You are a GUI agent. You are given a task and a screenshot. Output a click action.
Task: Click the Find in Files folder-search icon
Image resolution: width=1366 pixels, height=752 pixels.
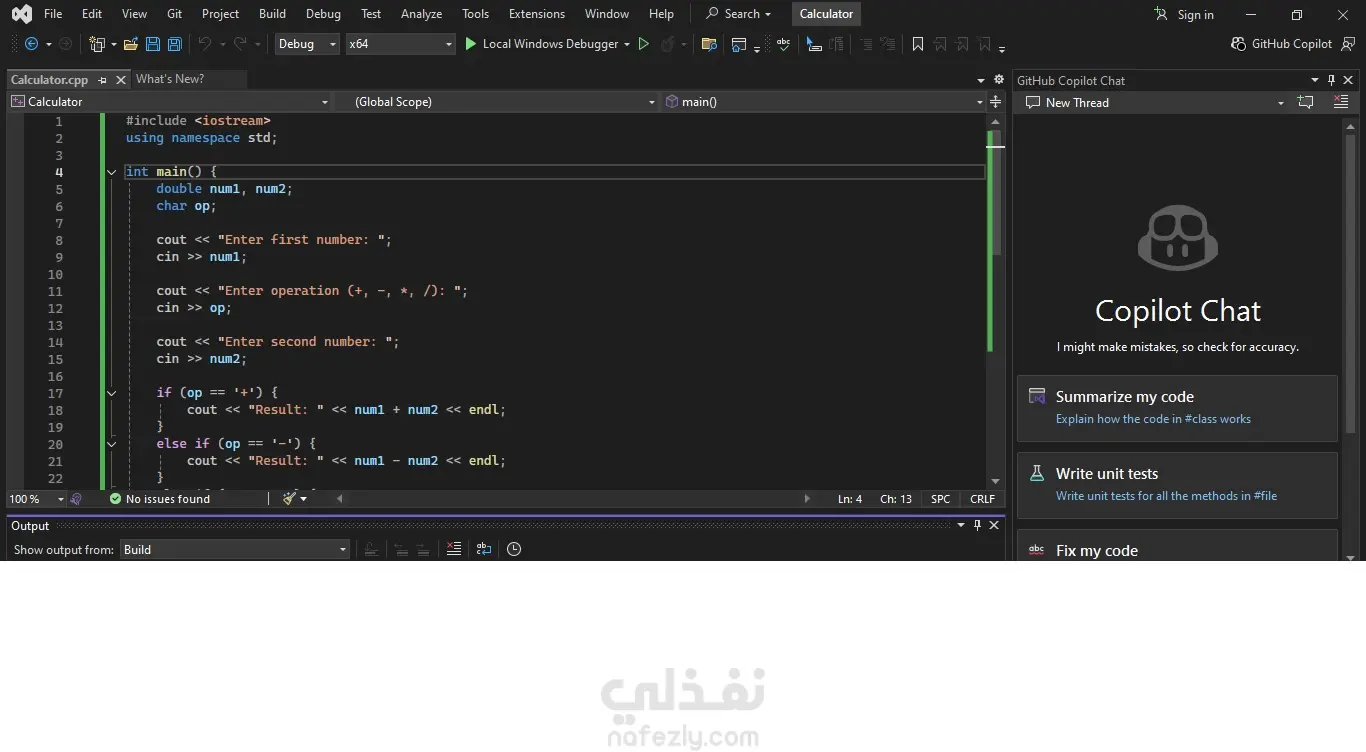709,44
